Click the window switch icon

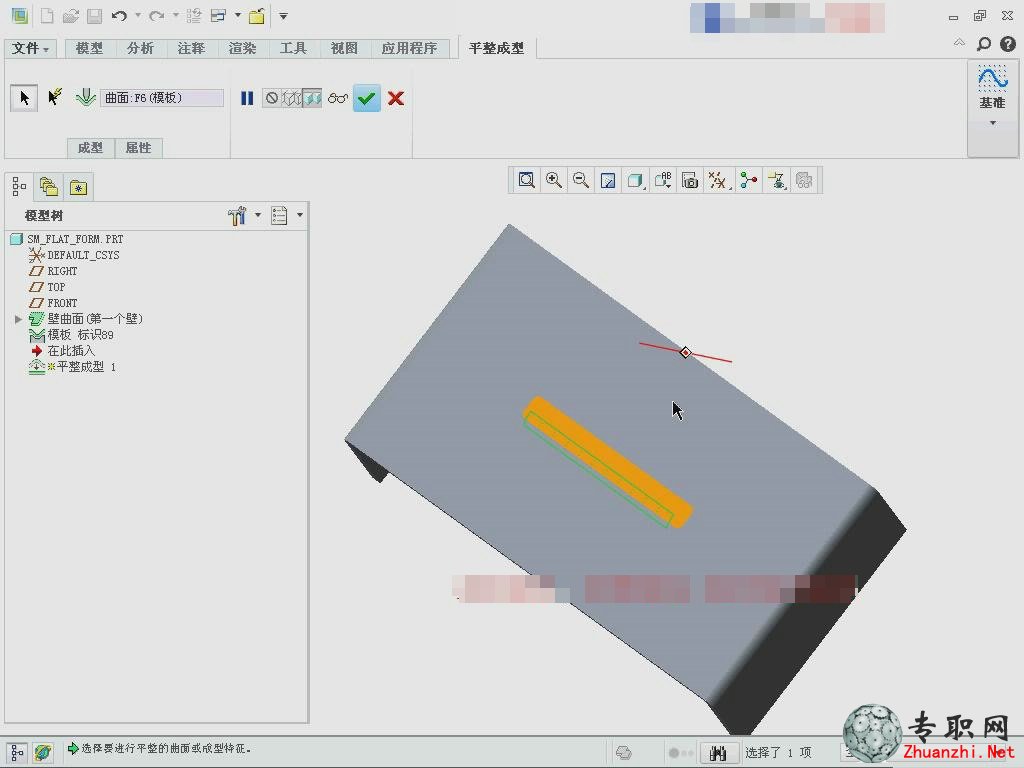(219, 16)
